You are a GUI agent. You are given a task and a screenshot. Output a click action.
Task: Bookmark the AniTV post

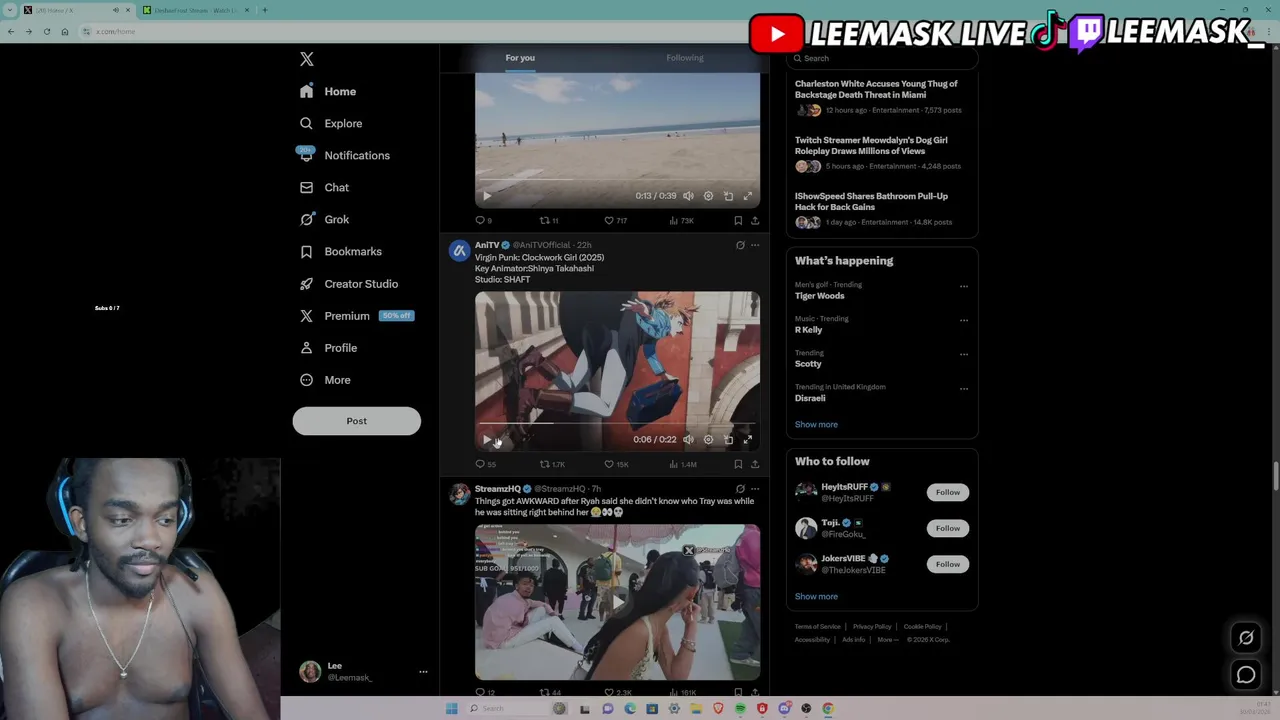click(x=738, y=464)
